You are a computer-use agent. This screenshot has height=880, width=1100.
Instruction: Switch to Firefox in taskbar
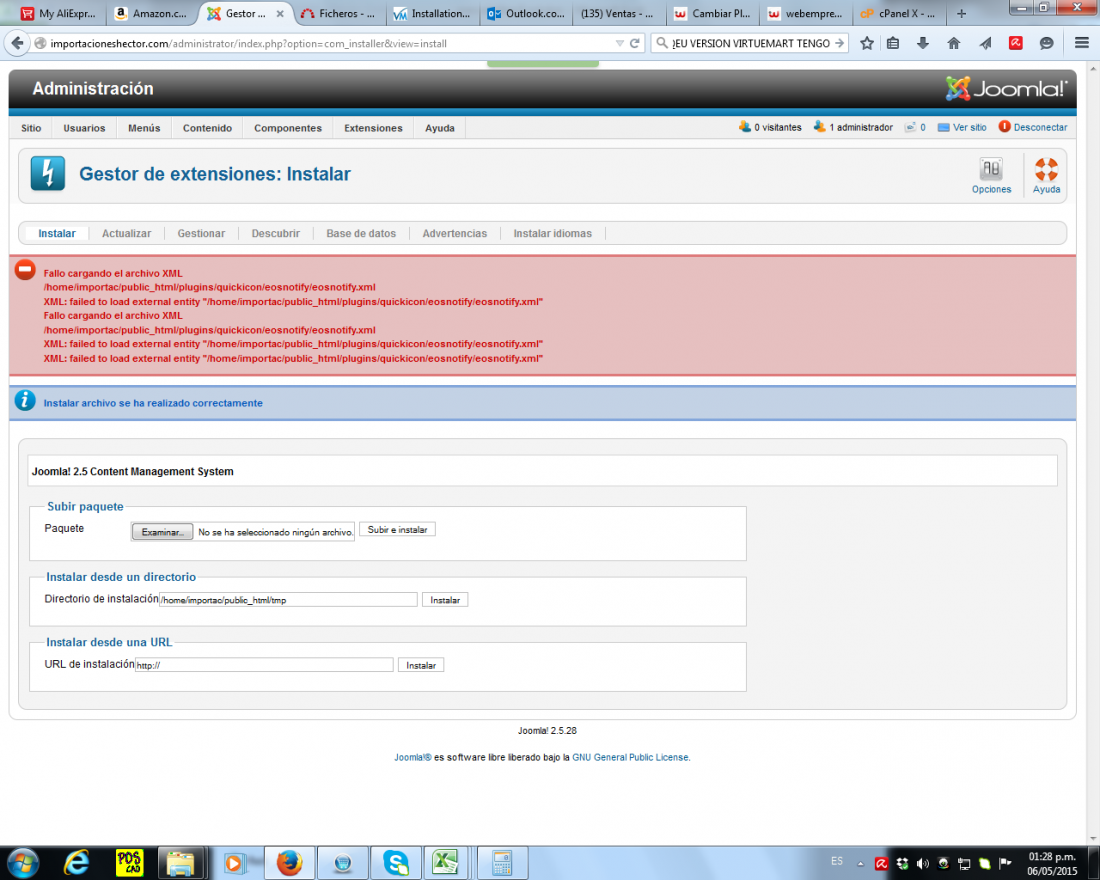pos(289,862)
